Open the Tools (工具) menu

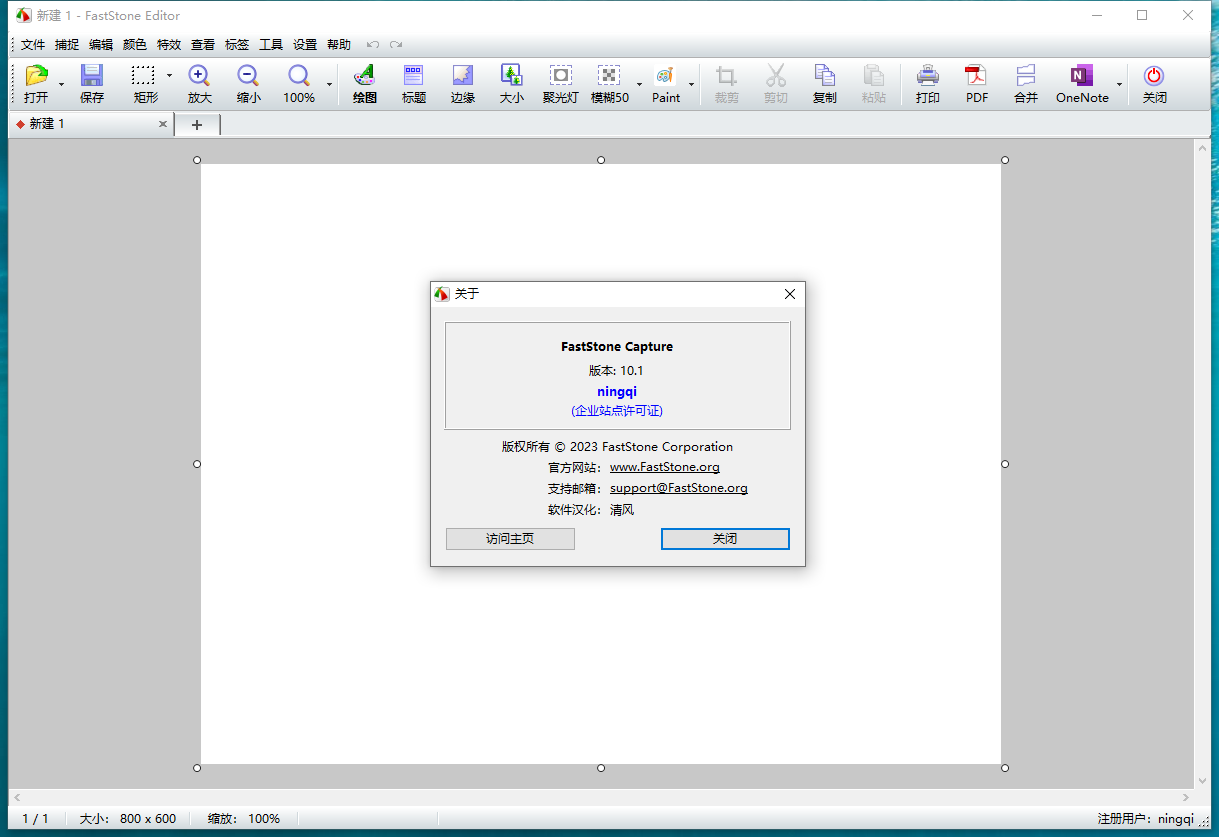coord(271,45)
